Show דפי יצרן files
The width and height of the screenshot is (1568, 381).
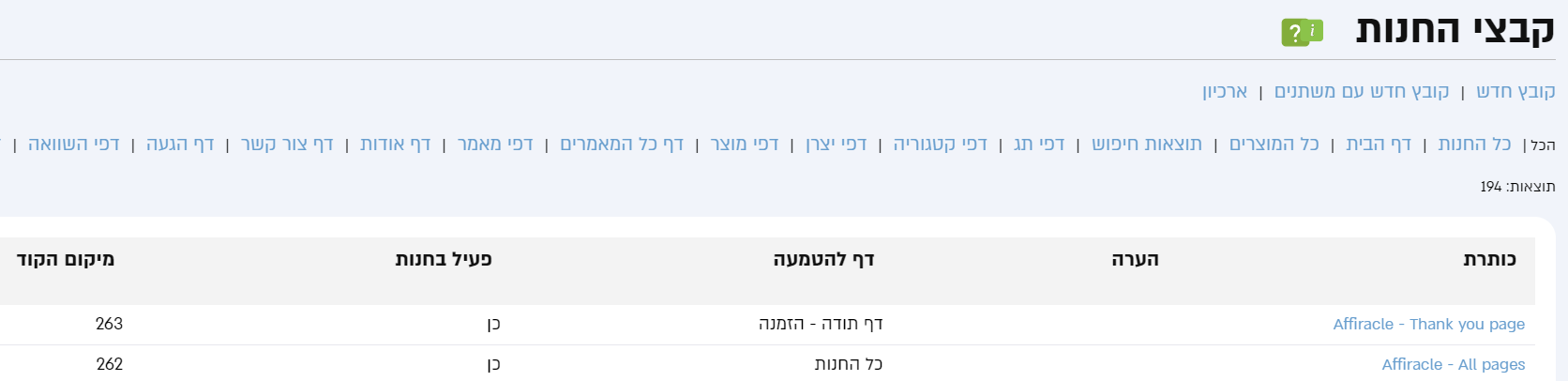pyautogui.click(x=836, y=144)
